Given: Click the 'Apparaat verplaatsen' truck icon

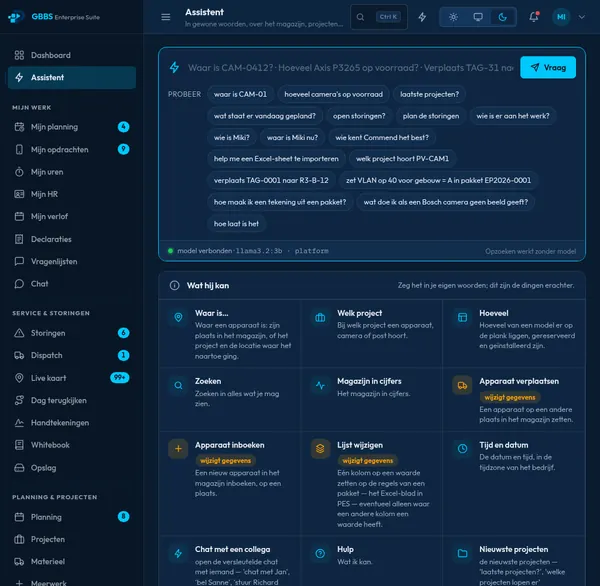Looking at the screenshot, I should pyautogui.click(x=462, y=385).
